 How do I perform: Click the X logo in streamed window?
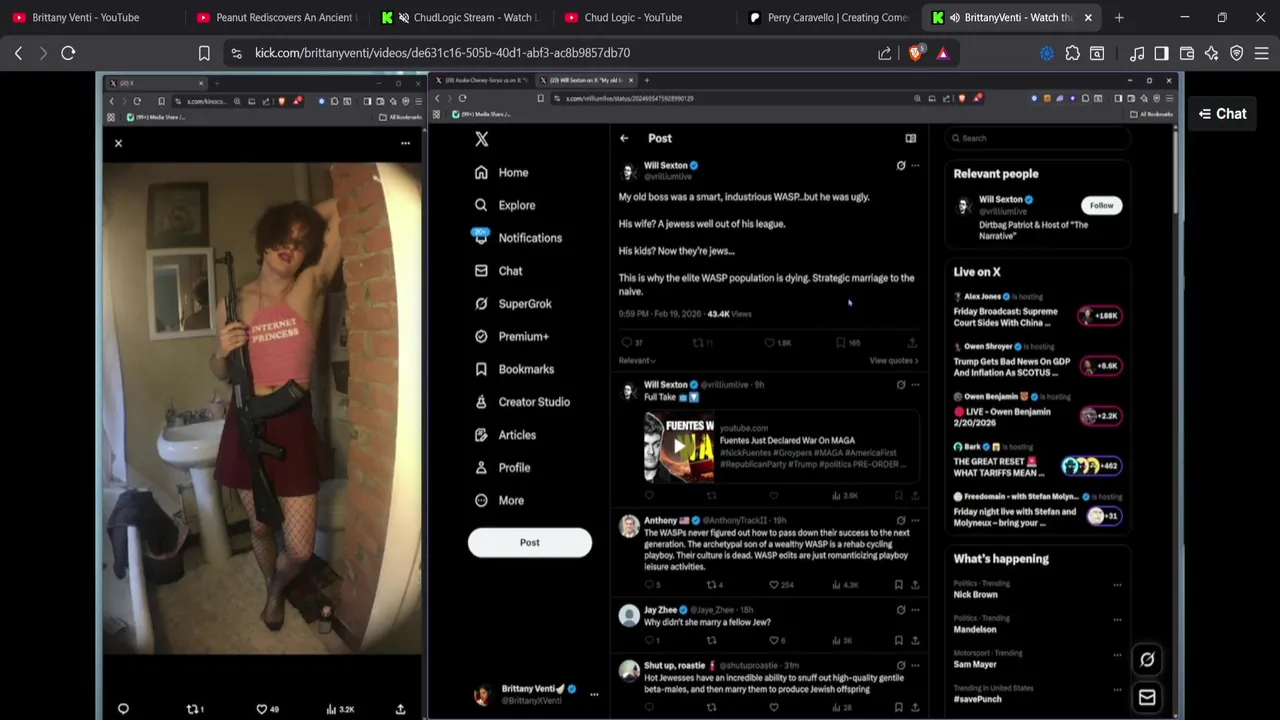[x=482, y=139]
